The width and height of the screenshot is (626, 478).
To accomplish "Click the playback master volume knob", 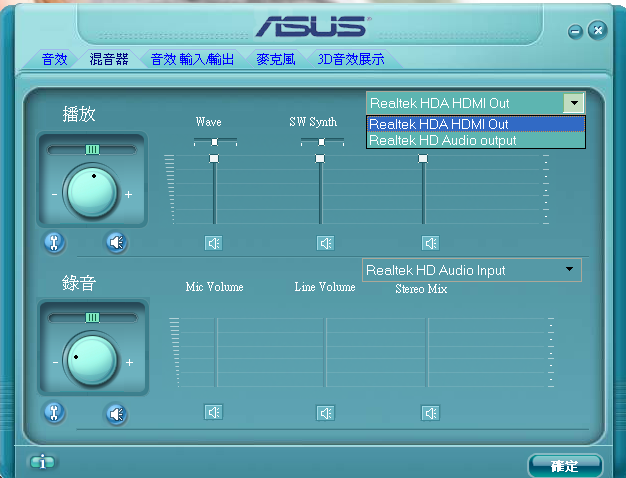I will [92, 193].
